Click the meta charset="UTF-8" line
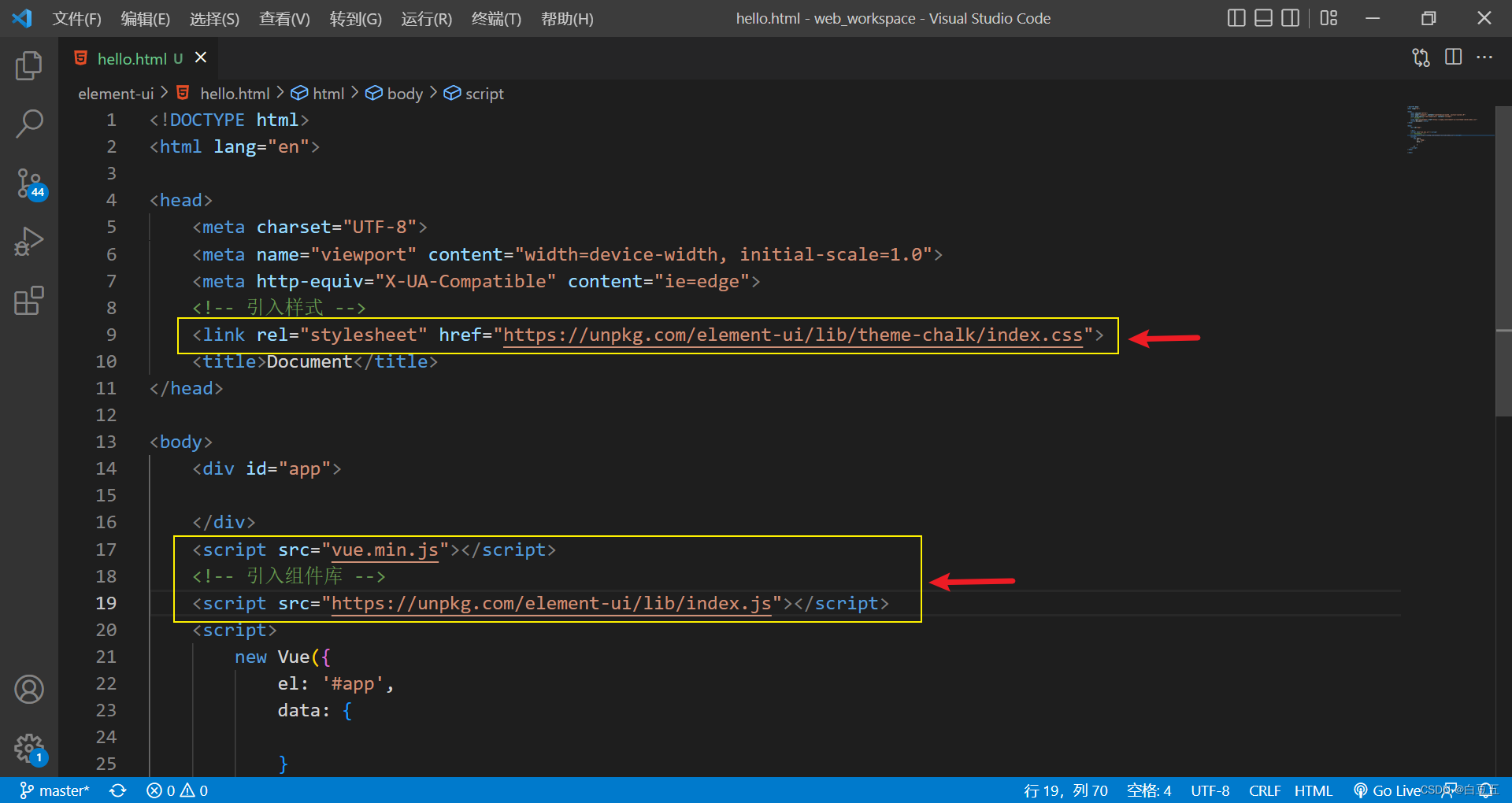This screenshot has width=1512, height=803. pyautogui.click(x=309, y=228)
